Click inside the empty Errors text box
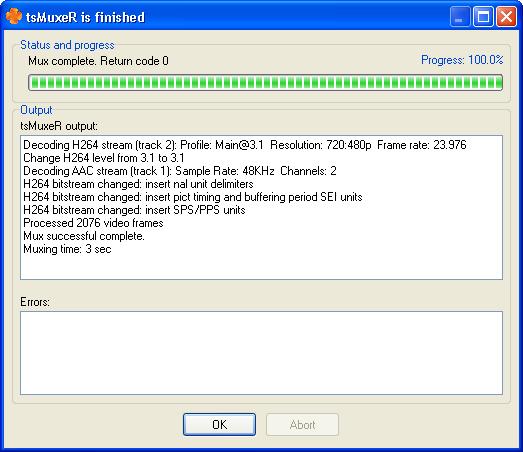Viewport: 523px width, 452px height. (261, 353)
